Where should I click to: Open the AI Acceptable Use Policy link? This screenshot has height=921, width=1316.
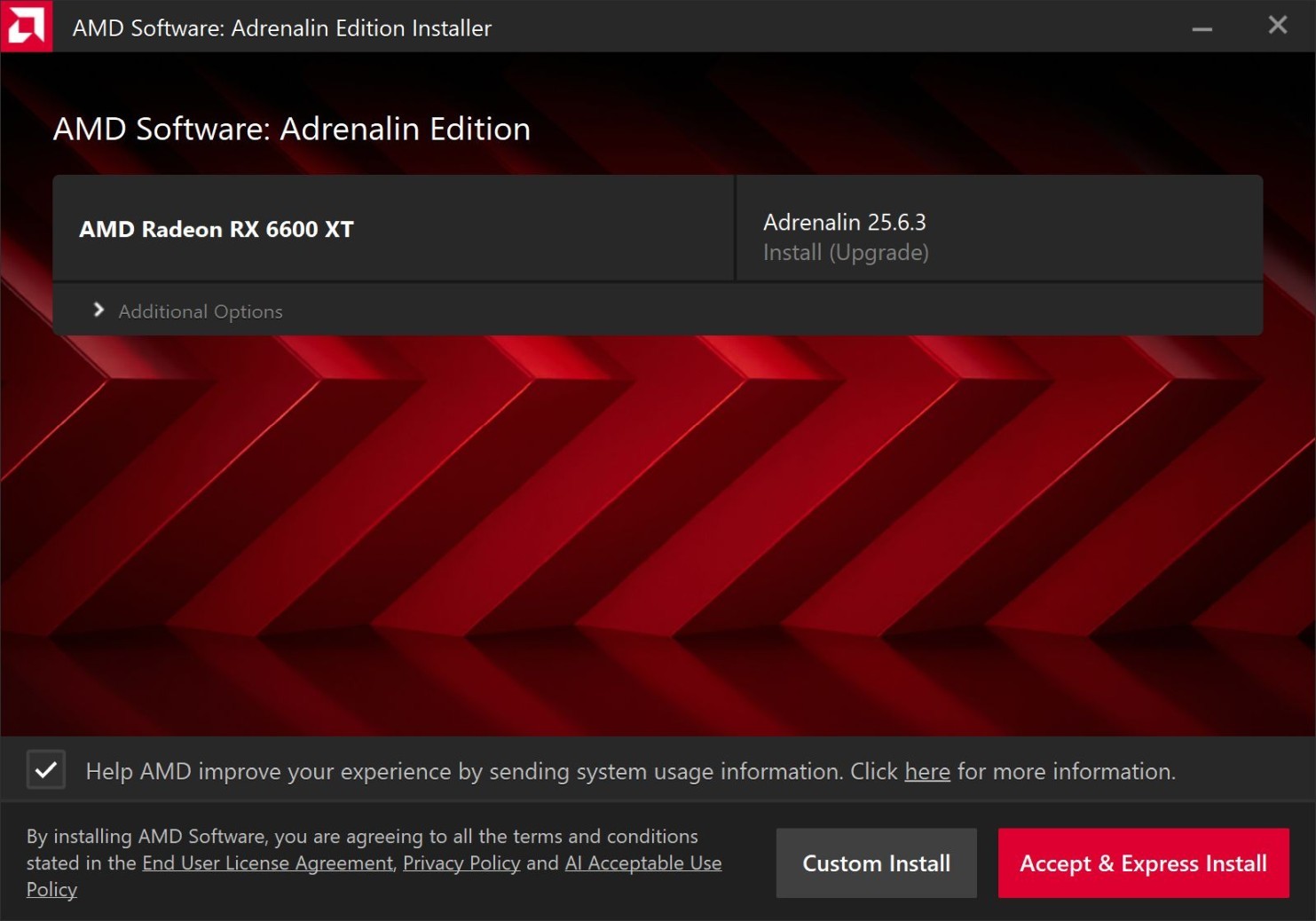pos(642,863)
